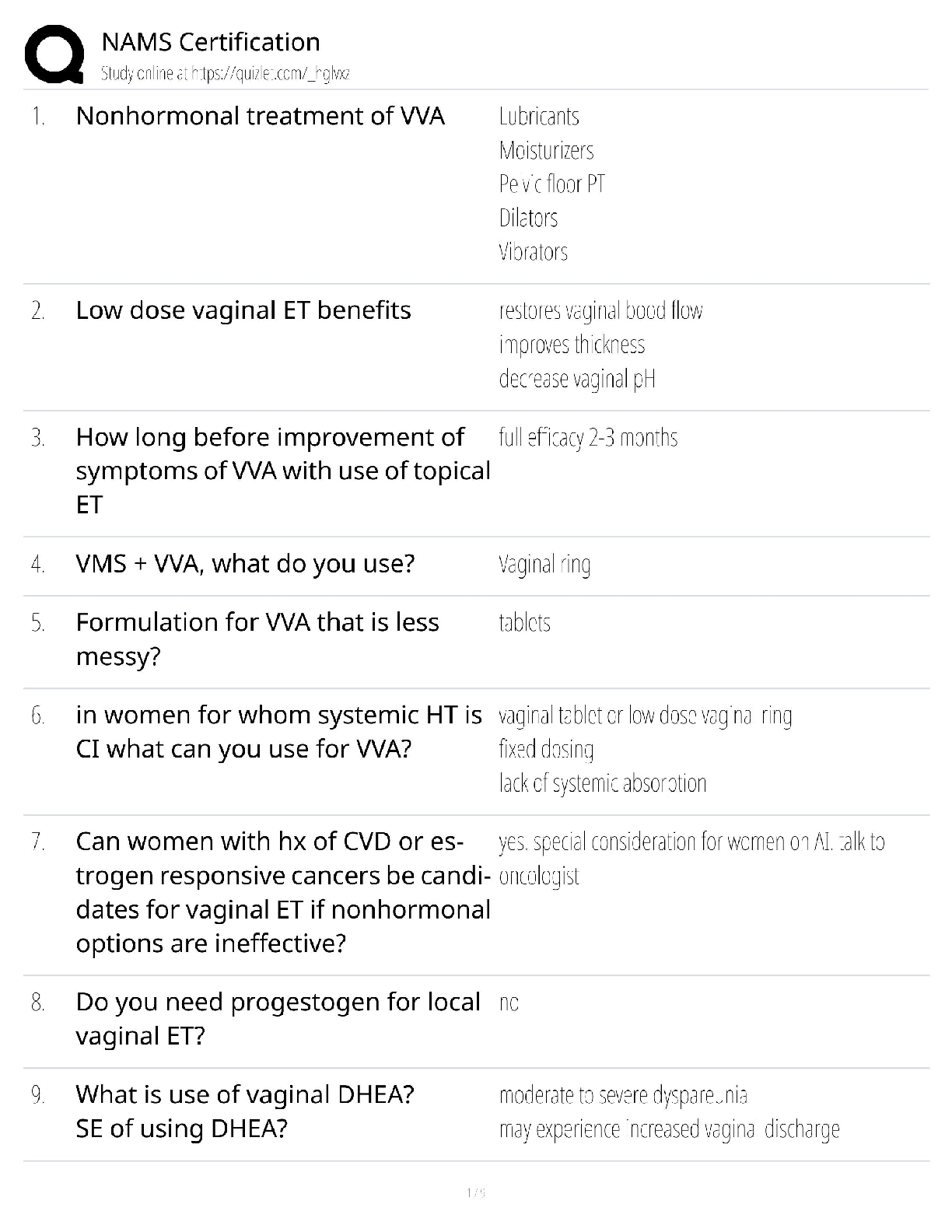Click the 'decrease vaginal pH' line
The width and height of the screenshot is (952, 1232).
pos(577,380)
